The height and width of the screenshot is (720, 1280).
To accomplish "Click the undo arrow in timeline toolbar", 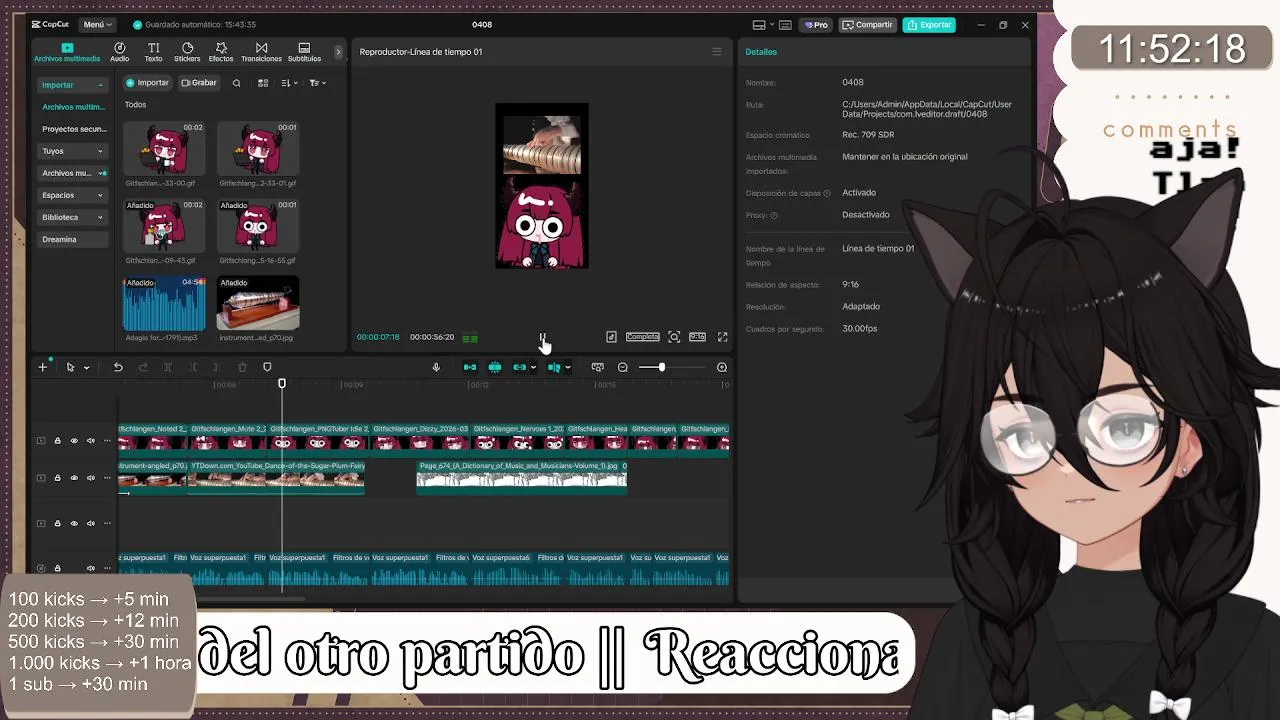I will pos(118,367).
